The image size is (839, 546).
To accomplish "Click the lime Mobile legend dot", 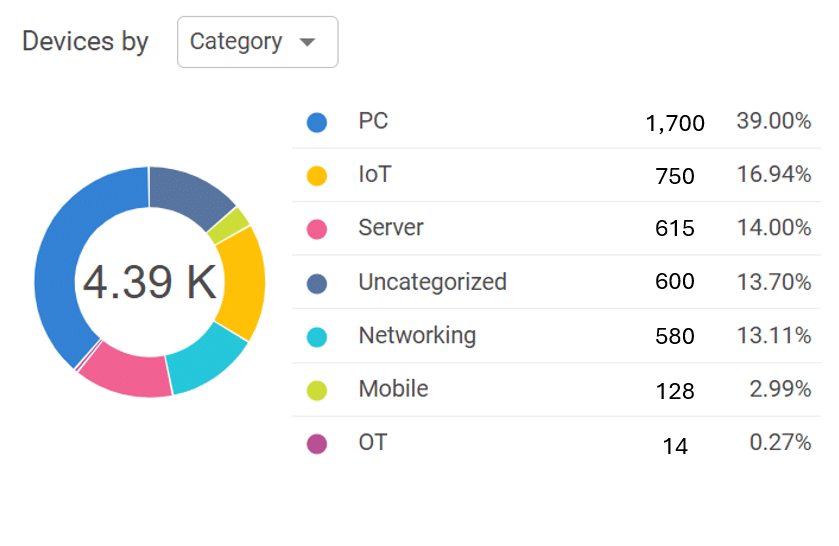I will pos(317,390).
